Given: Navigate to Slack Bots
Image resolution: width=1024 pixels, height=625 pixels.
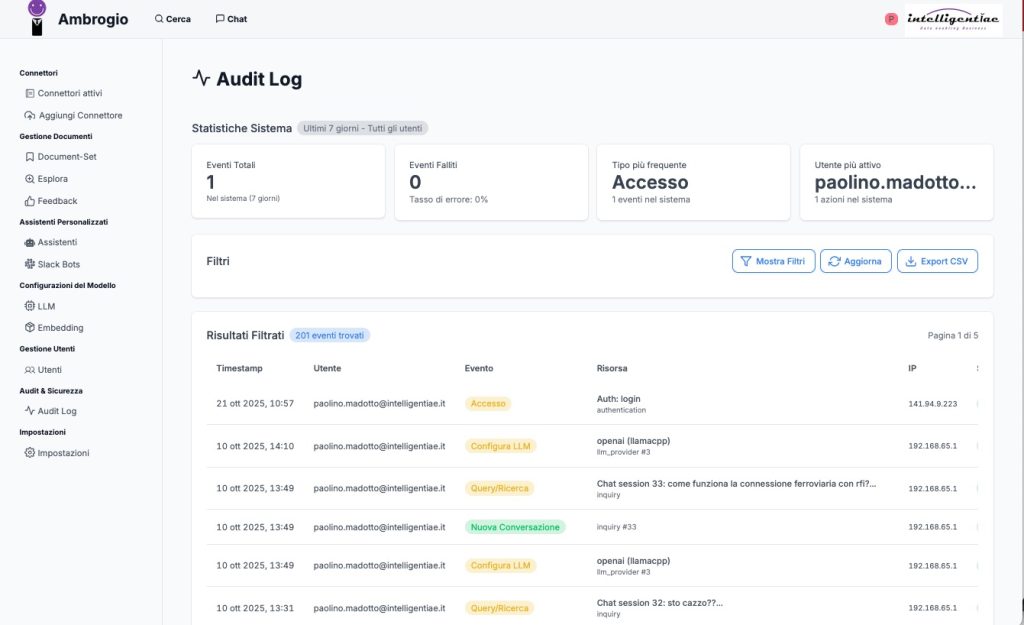Looking at the screenshot, I should click(58, 264).
